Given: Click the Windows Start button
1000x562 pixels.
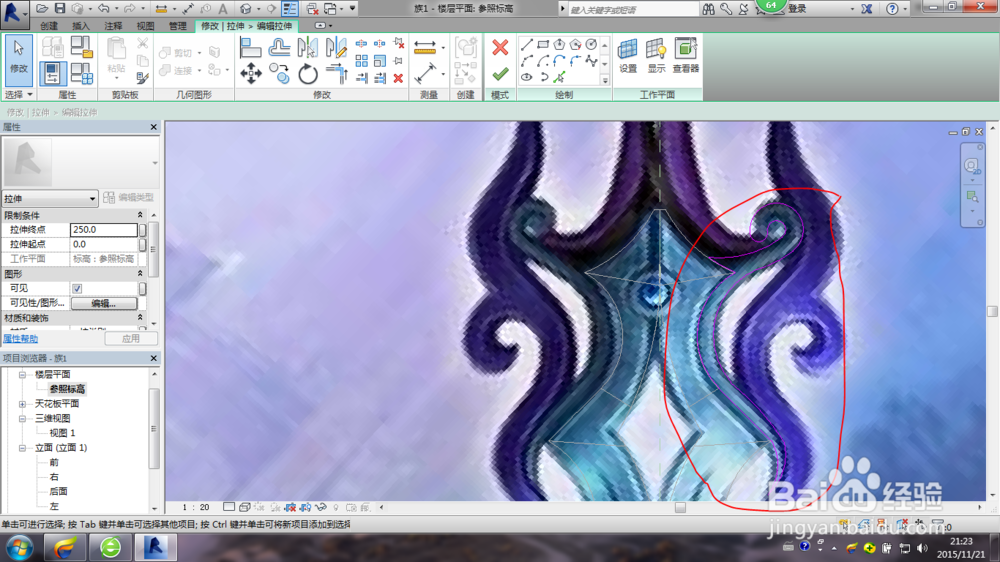Looking at the screenshot, I should [x=19, y=548].
